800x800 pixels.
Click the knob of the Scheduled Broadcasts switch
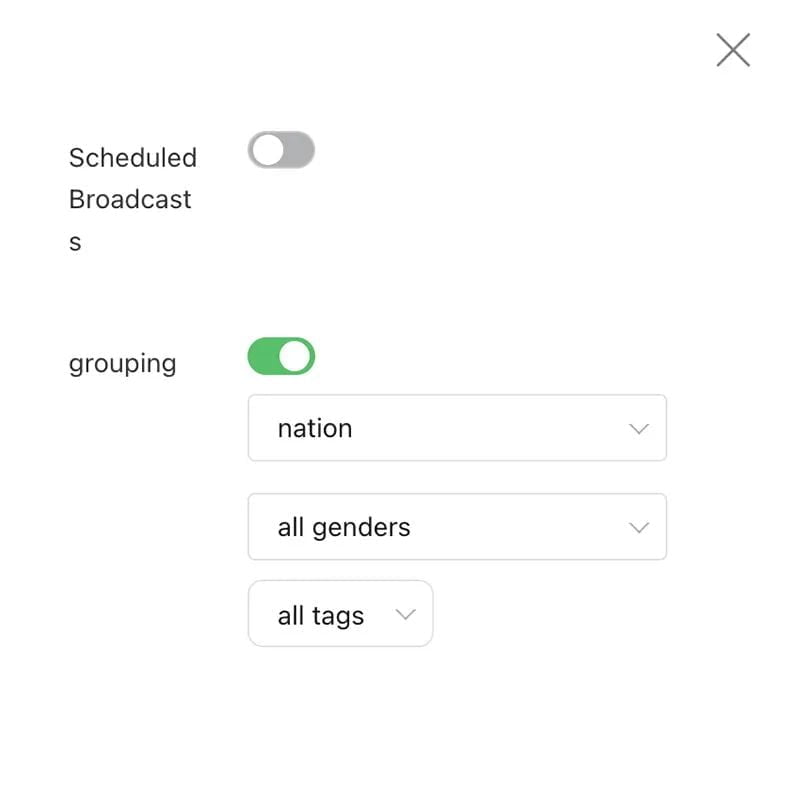[x=268, y=150]
